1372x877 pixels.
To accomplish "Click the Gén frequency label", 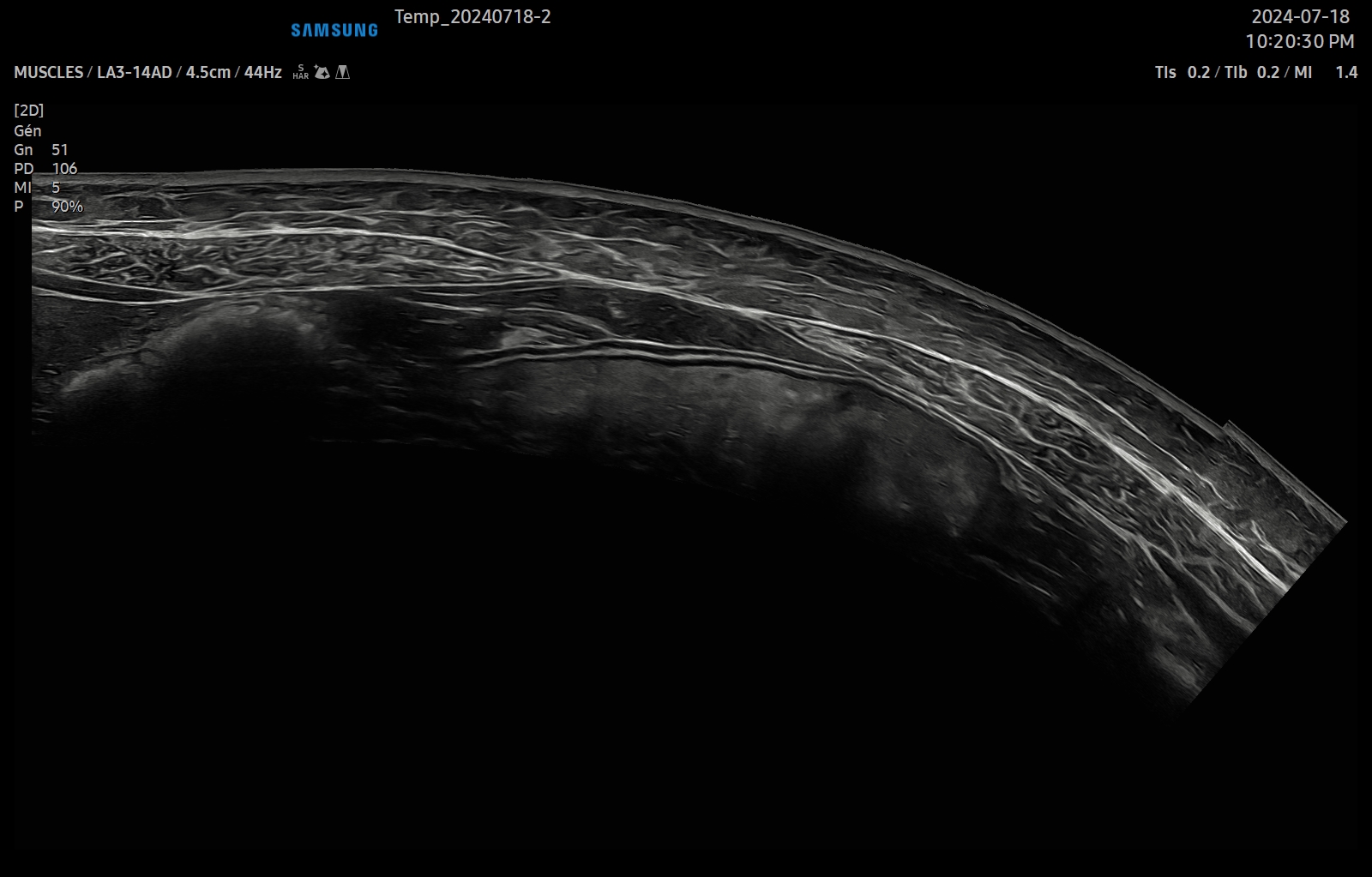I will pos(27,131).
